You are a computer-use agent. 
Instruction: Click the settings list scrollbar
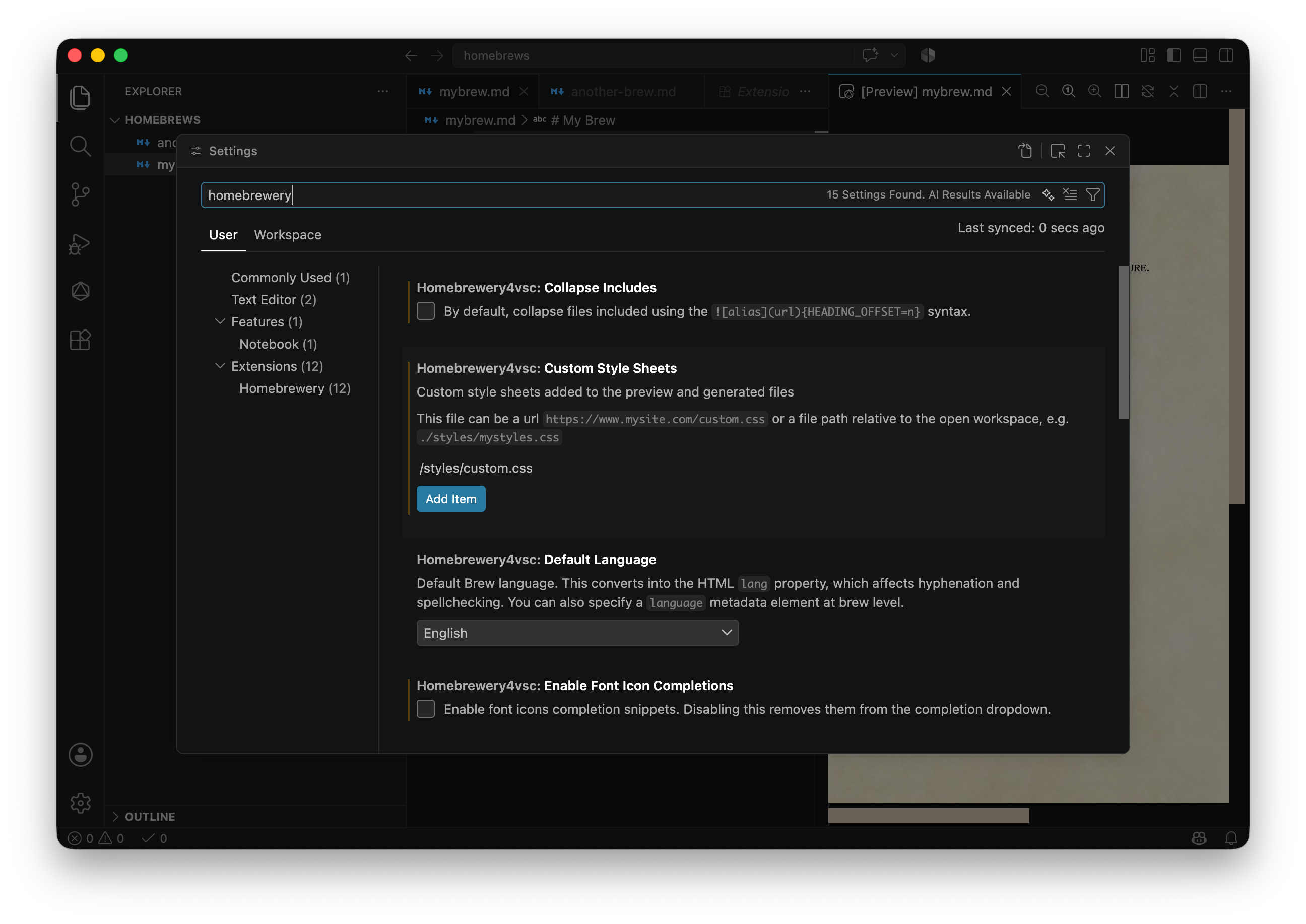point(1123,343)
